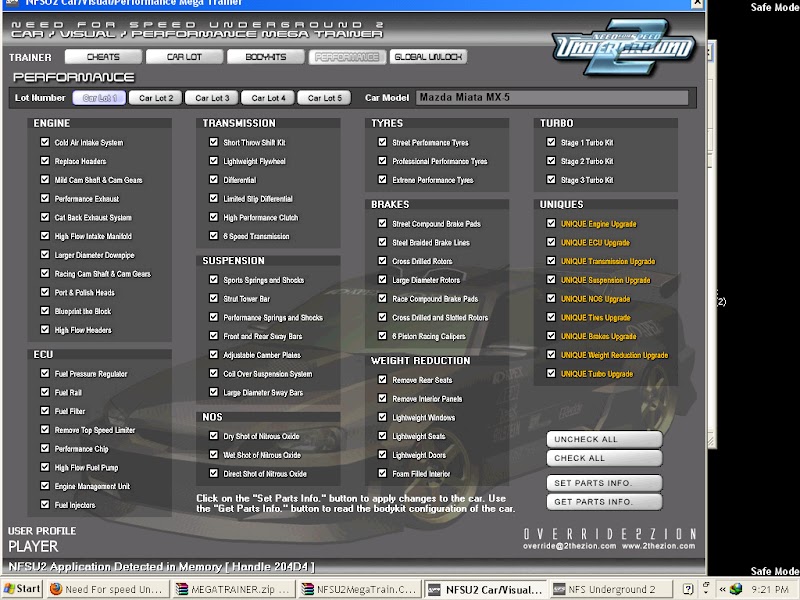Uncheck Cold Air Intake System

[45, 142]
